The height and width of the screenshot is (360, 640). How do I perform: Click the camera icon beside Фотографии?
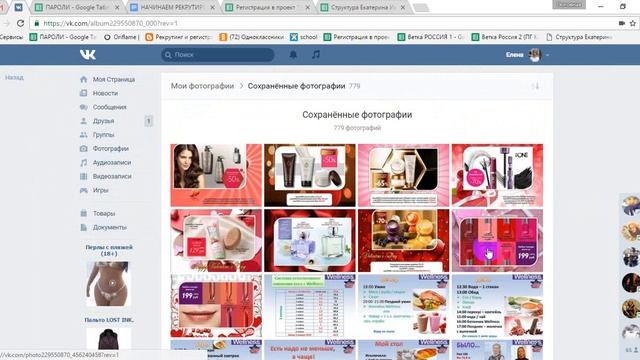coord(84,149)
